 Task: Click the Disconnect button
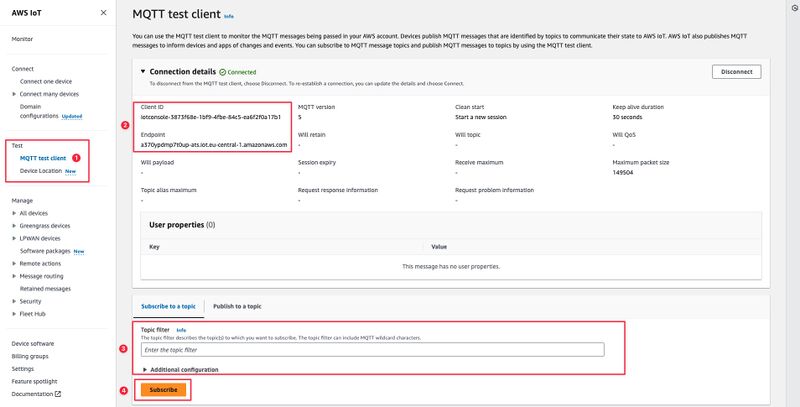click(x=743, y=72)
